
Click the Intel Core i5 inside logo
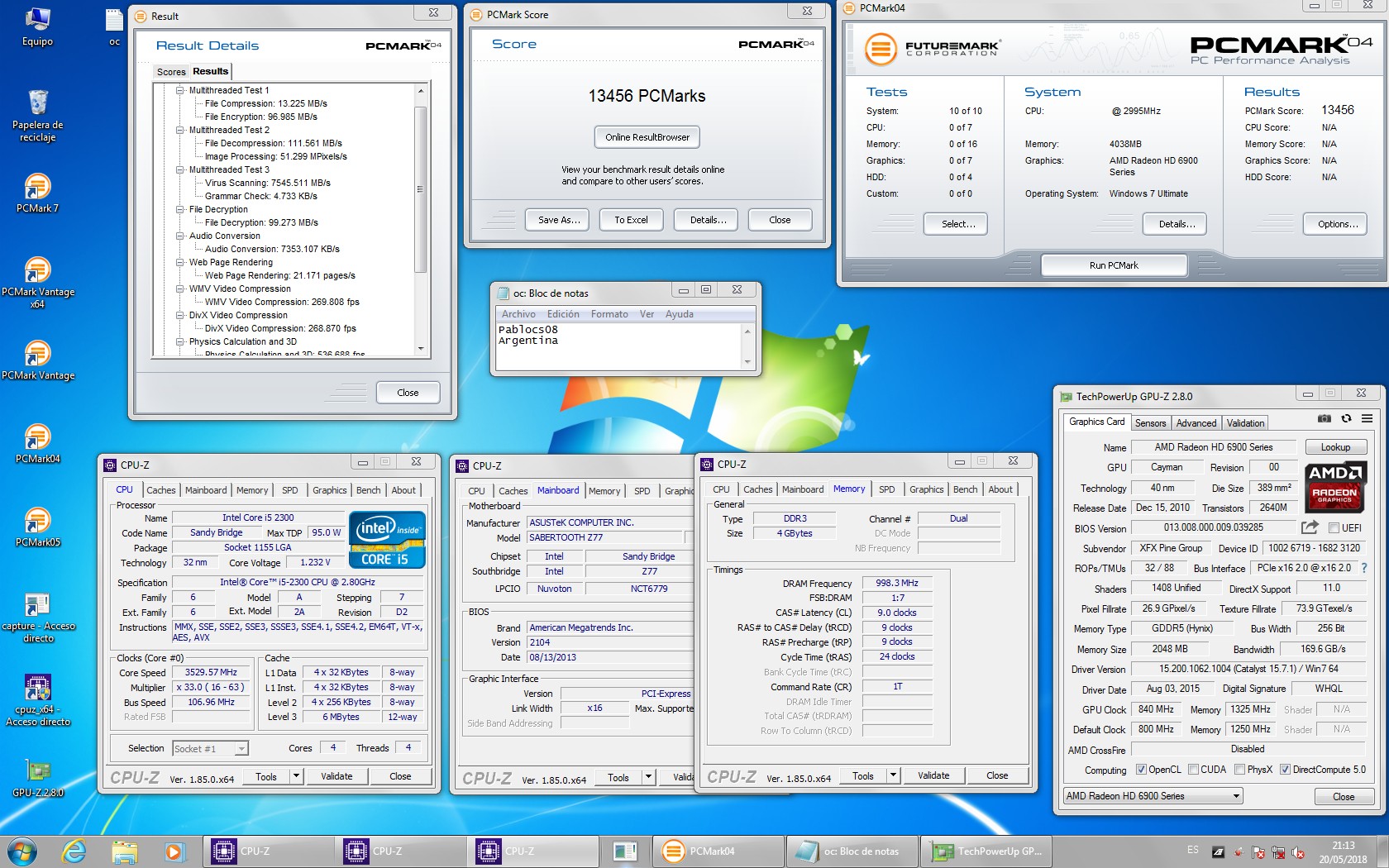[387, 540]
